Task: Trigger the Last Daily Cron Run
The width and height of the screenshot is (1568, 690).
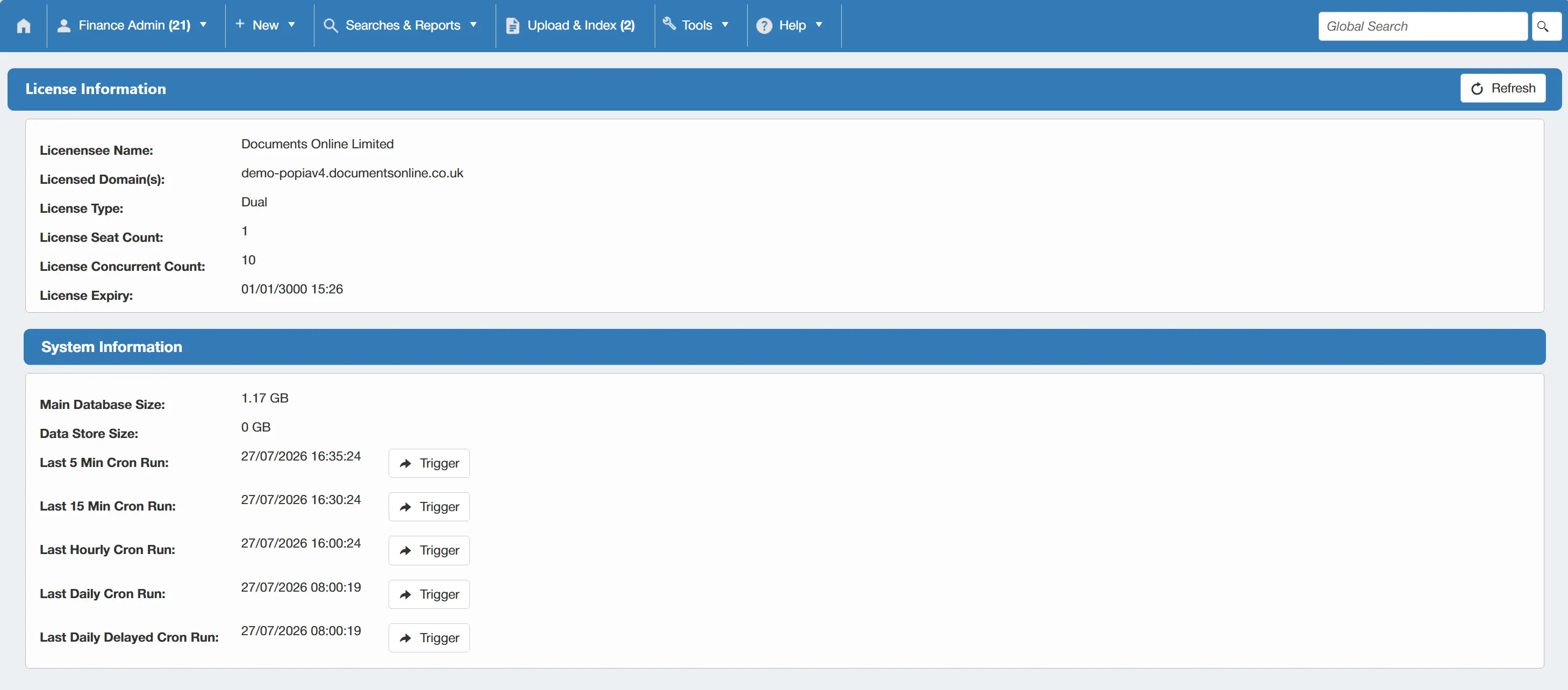Action: click(x=429, y=594)
